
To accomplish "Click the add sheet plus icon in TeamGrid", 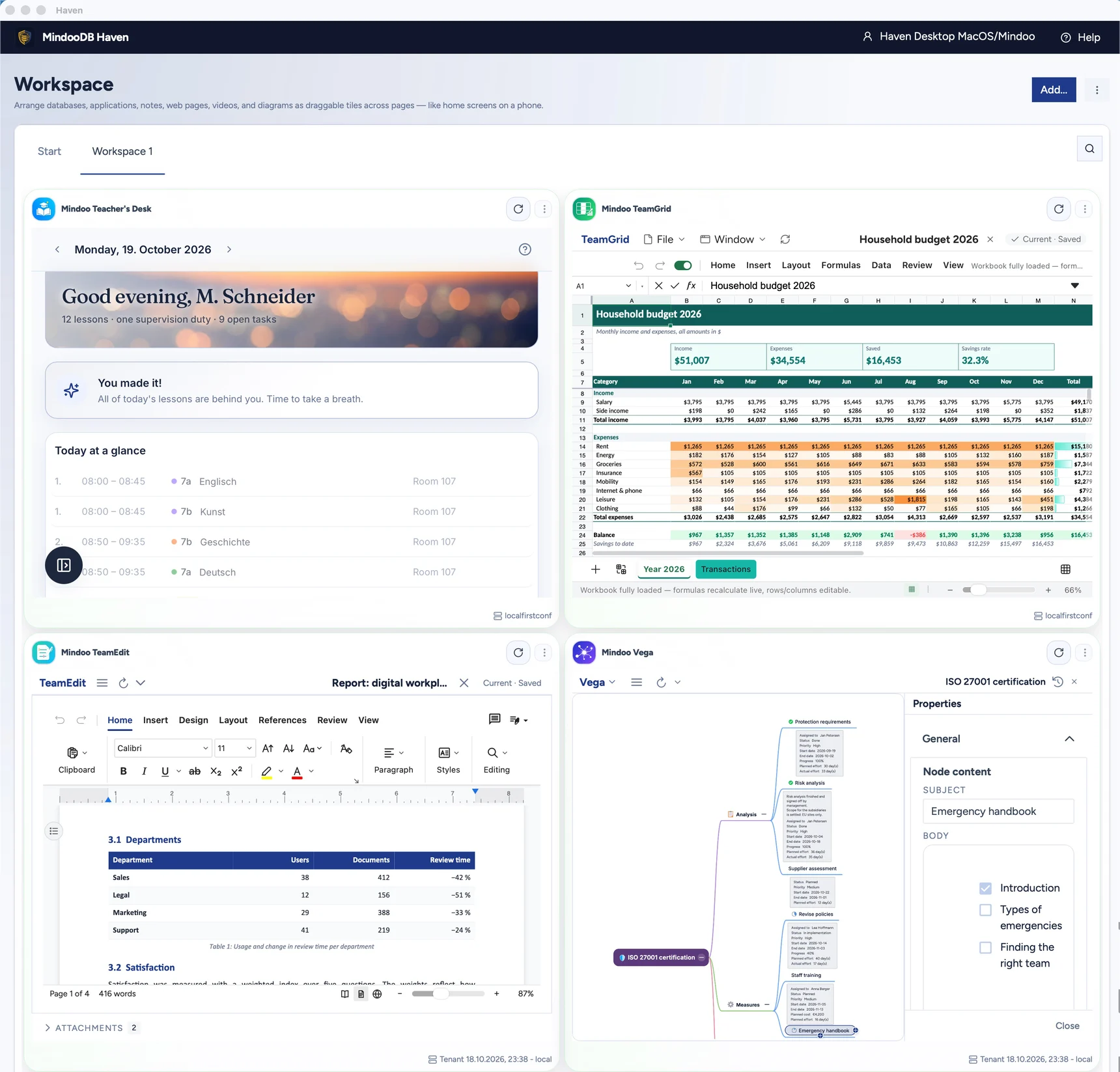I will pyautogui.click(x=595, y=570).
